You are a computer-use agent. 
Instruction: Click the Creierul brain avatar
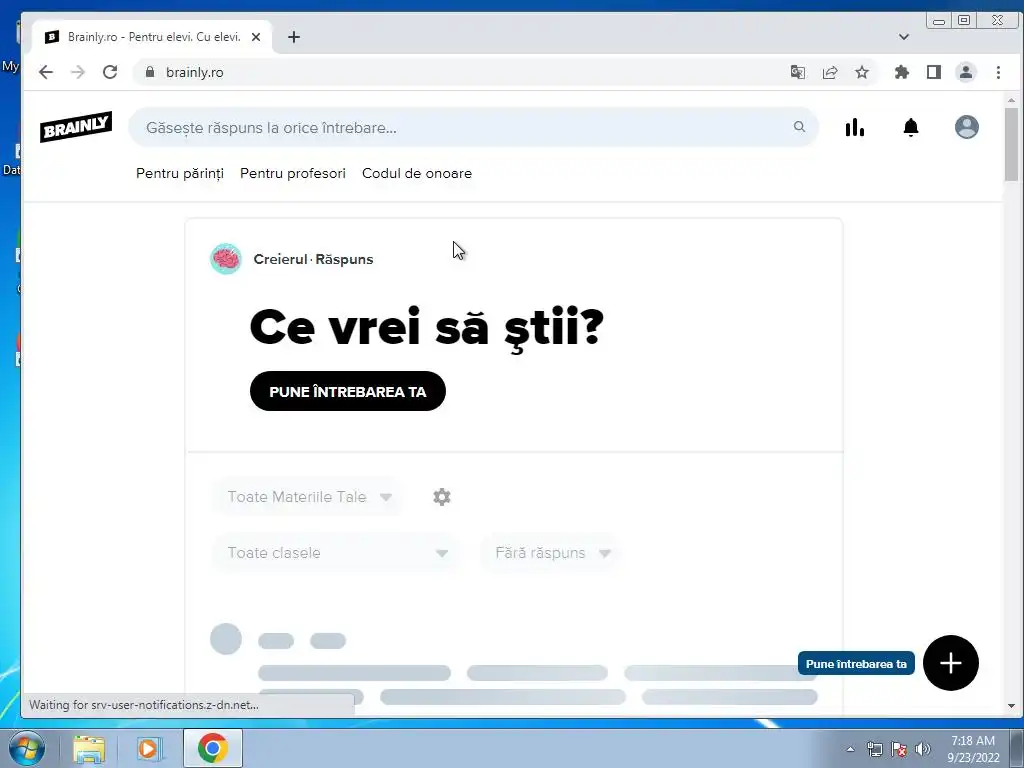pos(226,259)
